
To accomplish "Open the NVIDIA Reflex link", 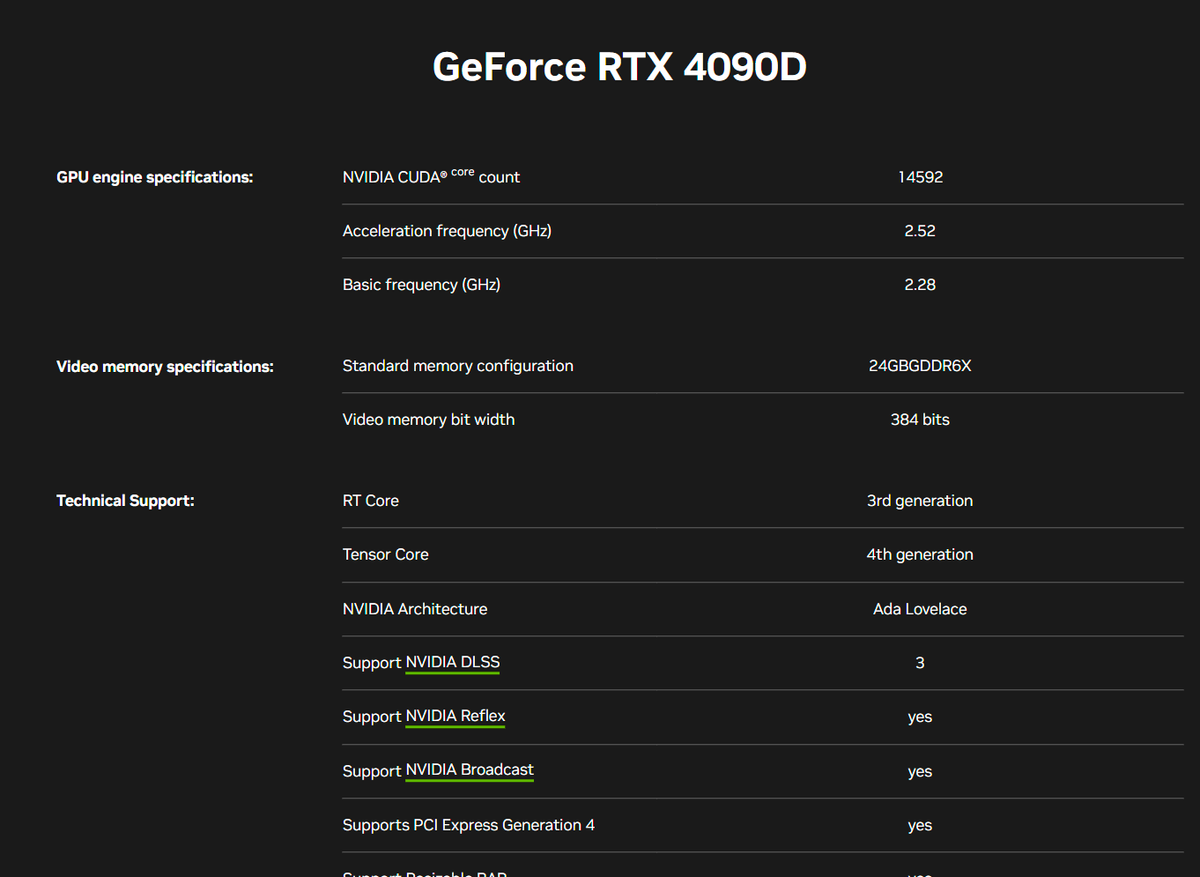I will tap(455, 716).
